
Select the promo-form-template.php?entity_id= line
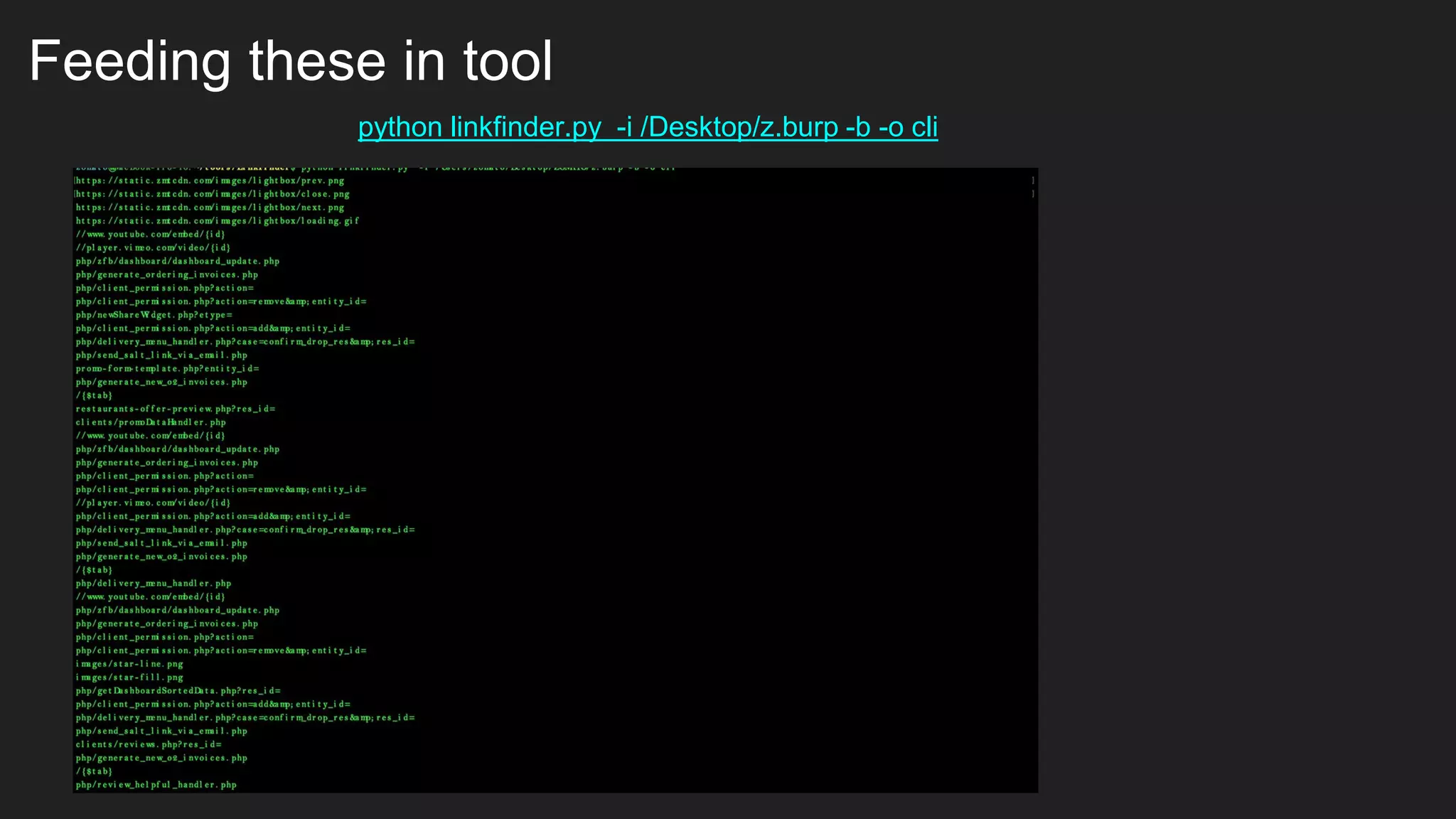click(168, 369)
